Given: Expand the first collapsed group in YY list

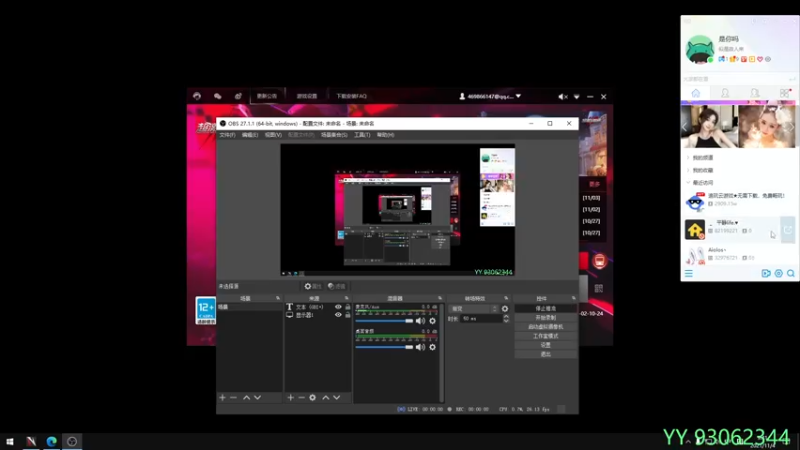Looking at the screenshot, I should (688, 158).
